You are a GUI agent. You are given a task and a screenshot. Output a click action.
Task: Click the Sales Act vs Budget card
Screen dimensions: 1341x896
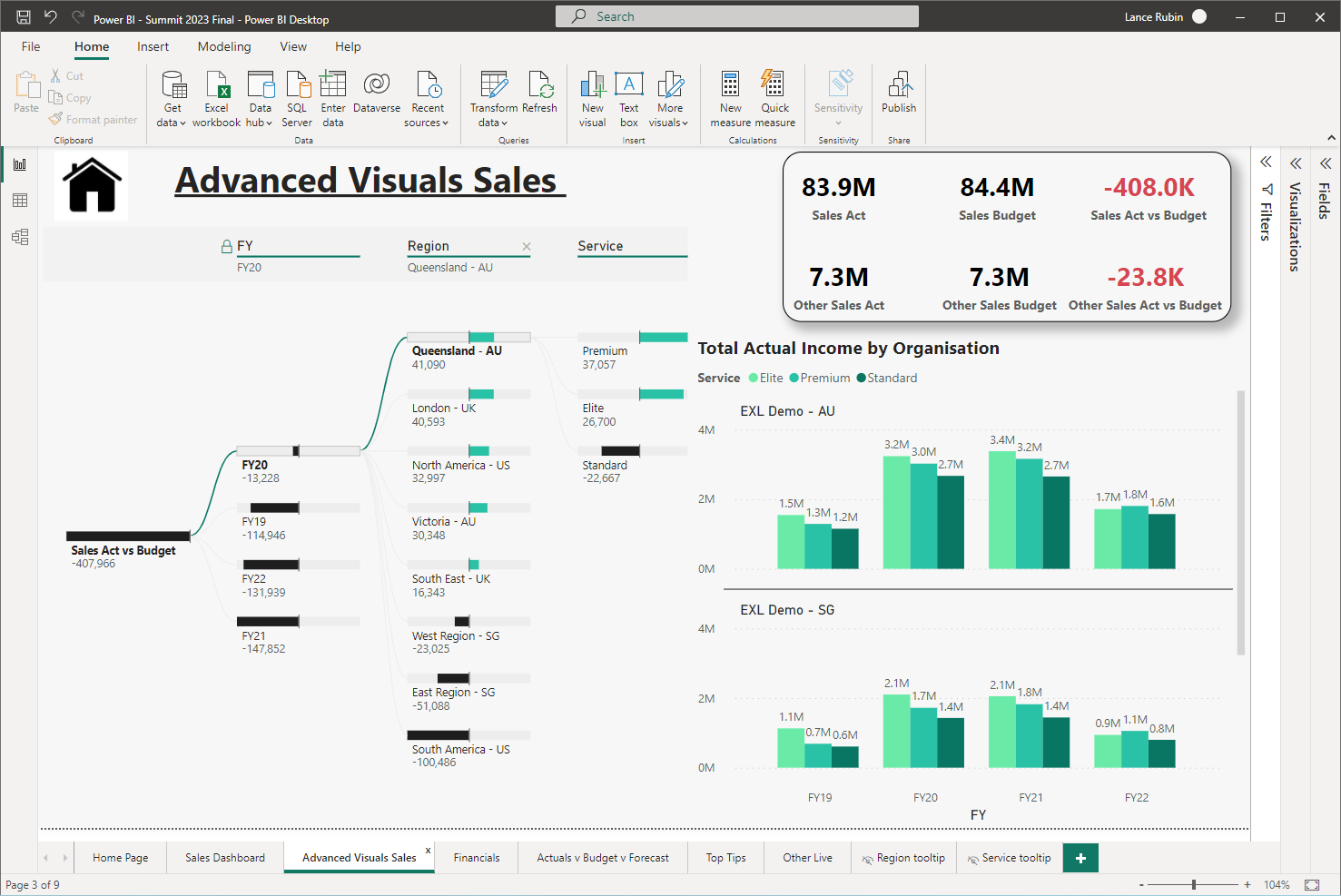click(x=1149, y=200)
